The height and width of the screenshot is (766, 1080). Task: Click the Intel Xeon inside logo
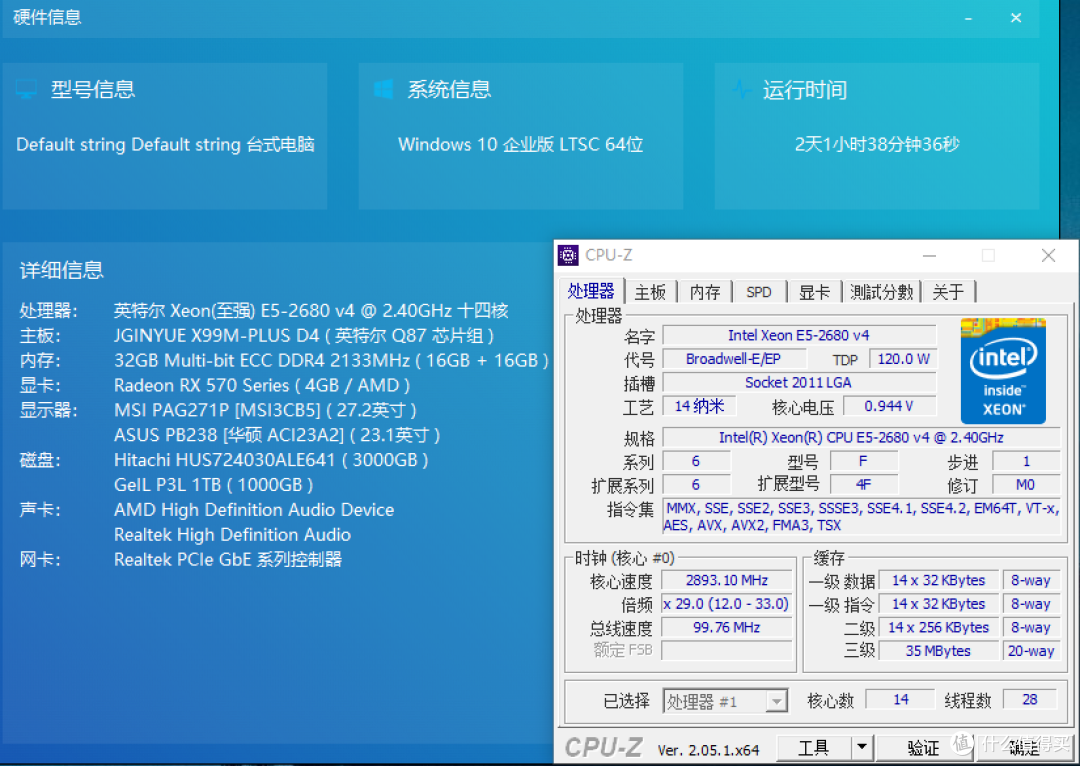tap(1003, 371)
